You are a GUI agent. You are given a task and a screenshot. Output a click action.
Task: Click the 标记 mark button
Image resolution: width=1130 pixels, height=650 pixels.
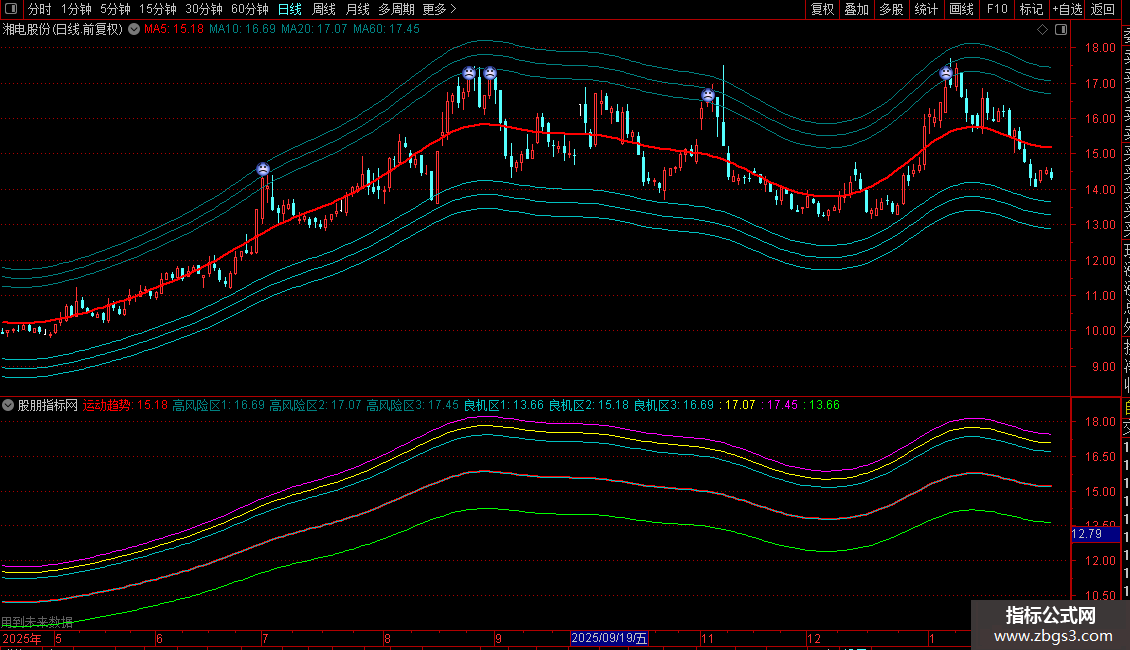[1031, 9]
